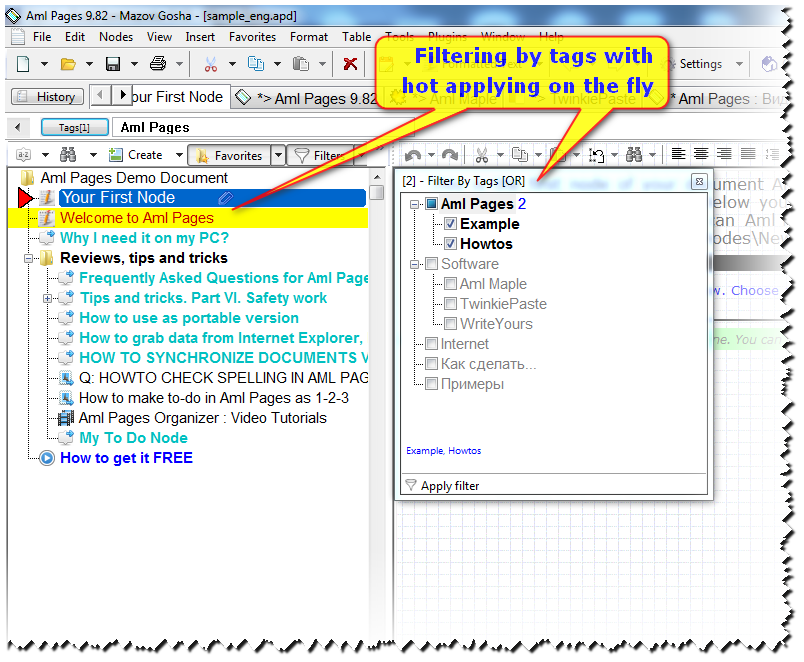
Task: Close the Filter By Tags panel
Action: coord(699,182)
